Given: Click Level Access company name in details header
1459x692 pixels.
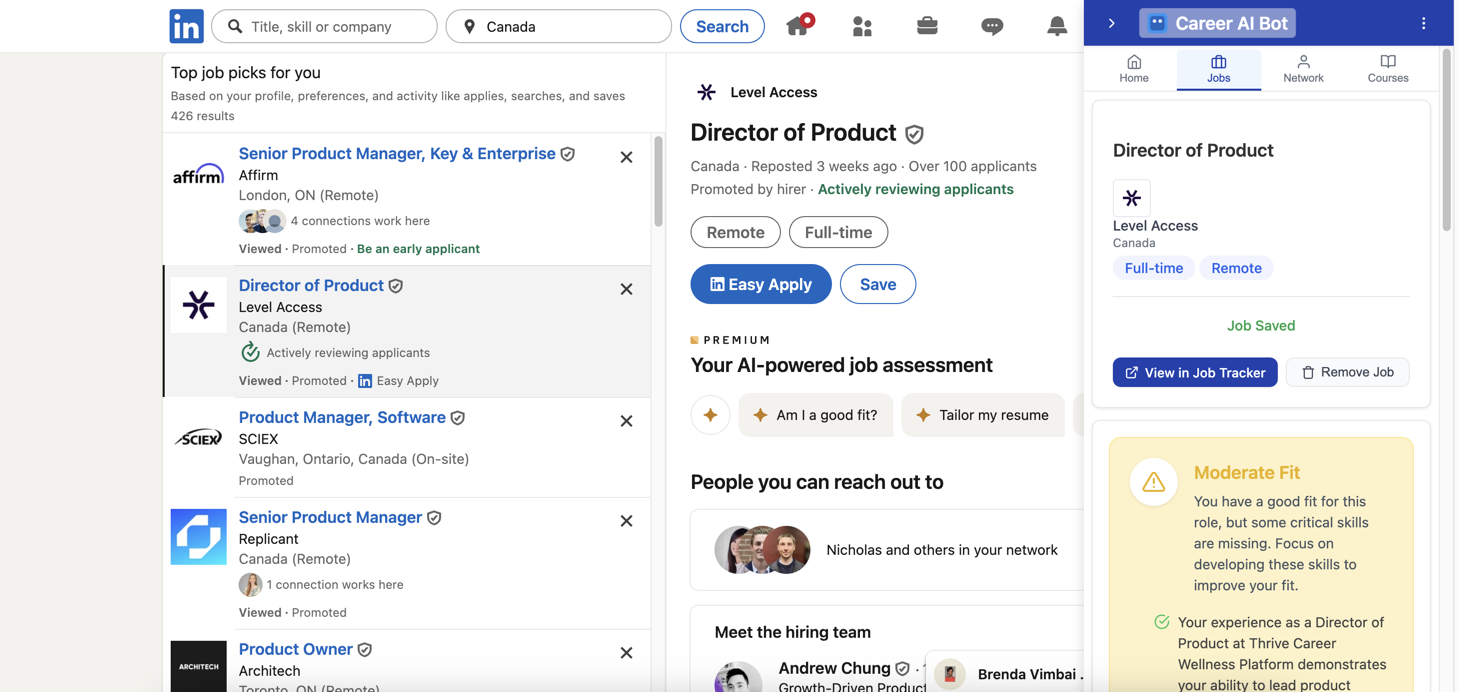Looking at the screenshot, I should pos(773,92).
